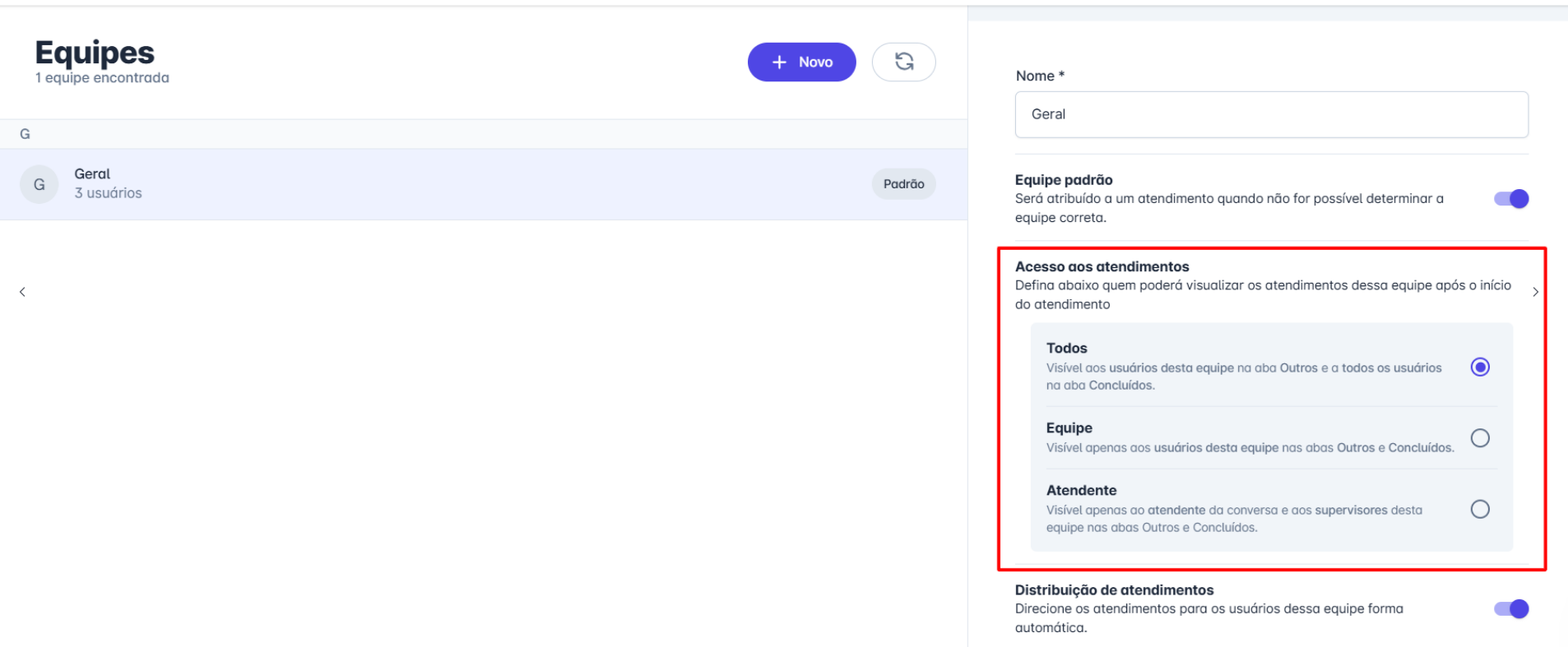The width and height of the screenshot is (1568, 647).
Task: Click the 'Todos' option title text
Action: (x=1066, y=349)
